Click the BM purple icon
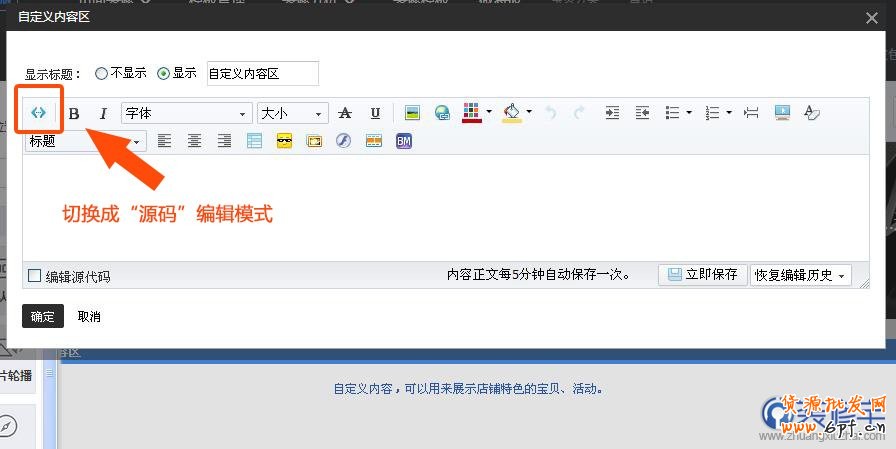Screen dimensions: 896x449 pos(404,141)
